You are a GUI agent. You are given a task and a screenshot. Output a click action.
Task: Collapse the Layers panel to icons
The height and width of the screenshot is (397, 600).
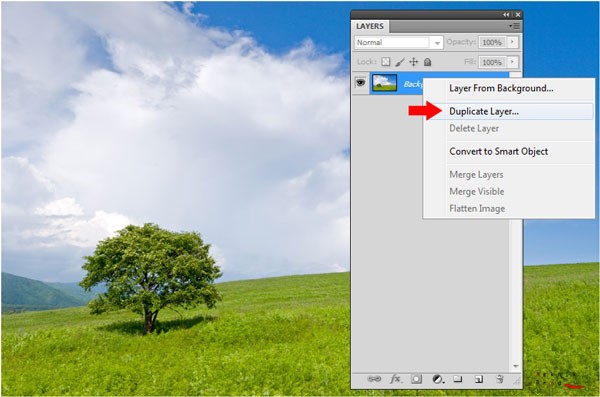[506, 15]
